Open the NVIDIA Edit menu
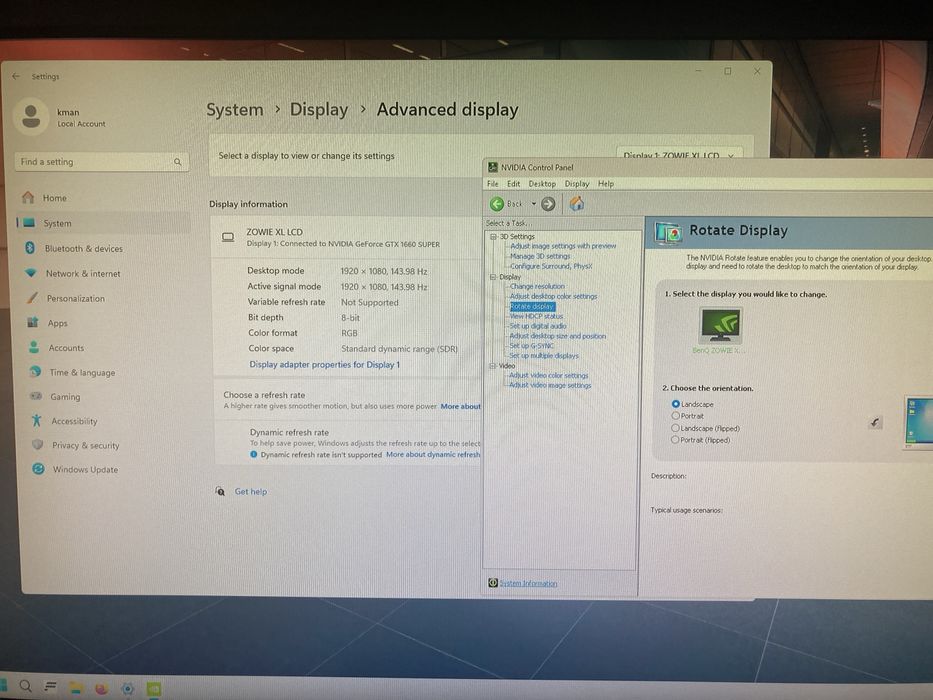 [514, 184]
